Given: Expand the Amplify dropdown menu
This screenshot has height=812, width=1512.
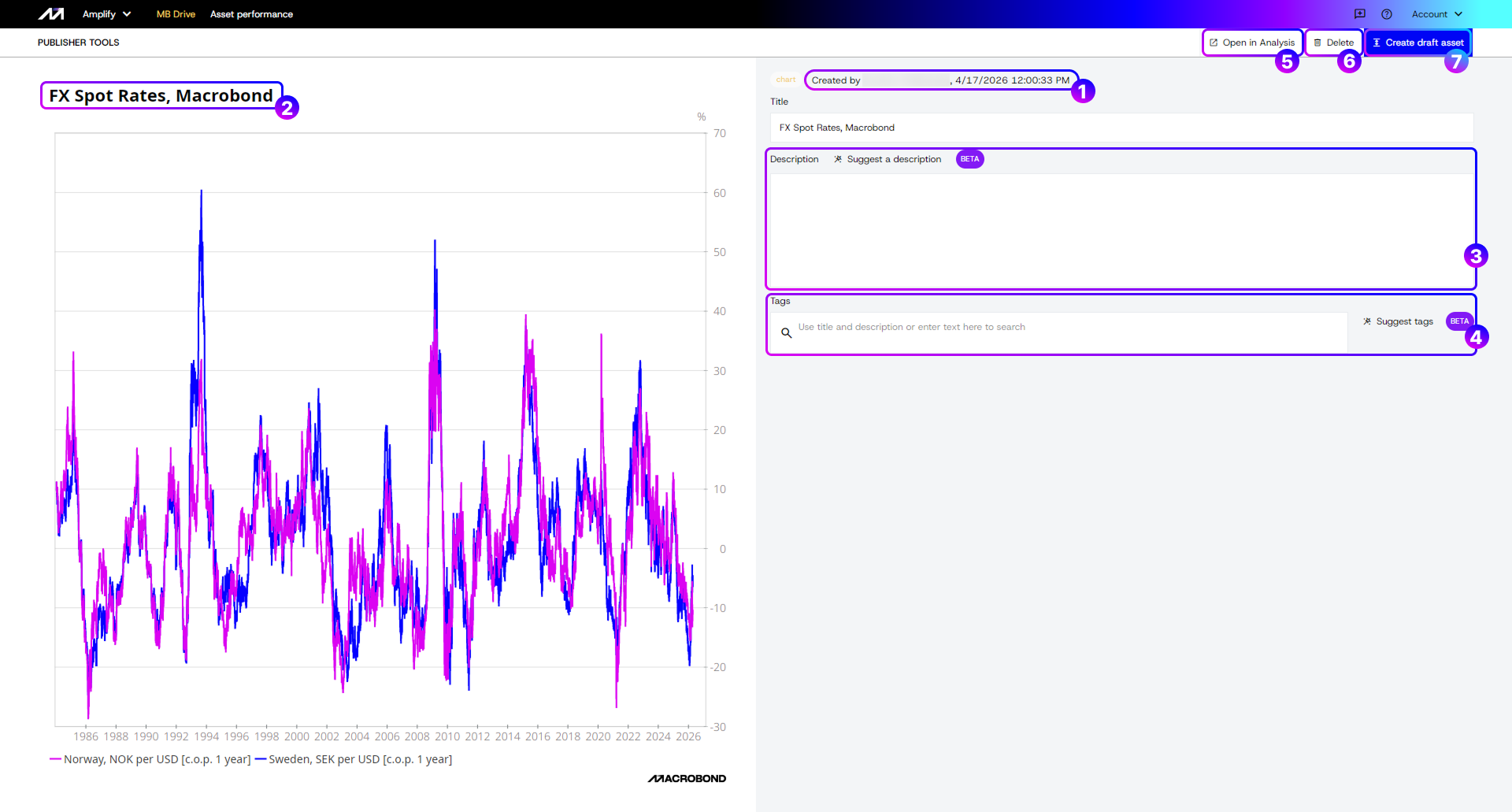Looking at the screenshot, I should click(x=106, y=14).
